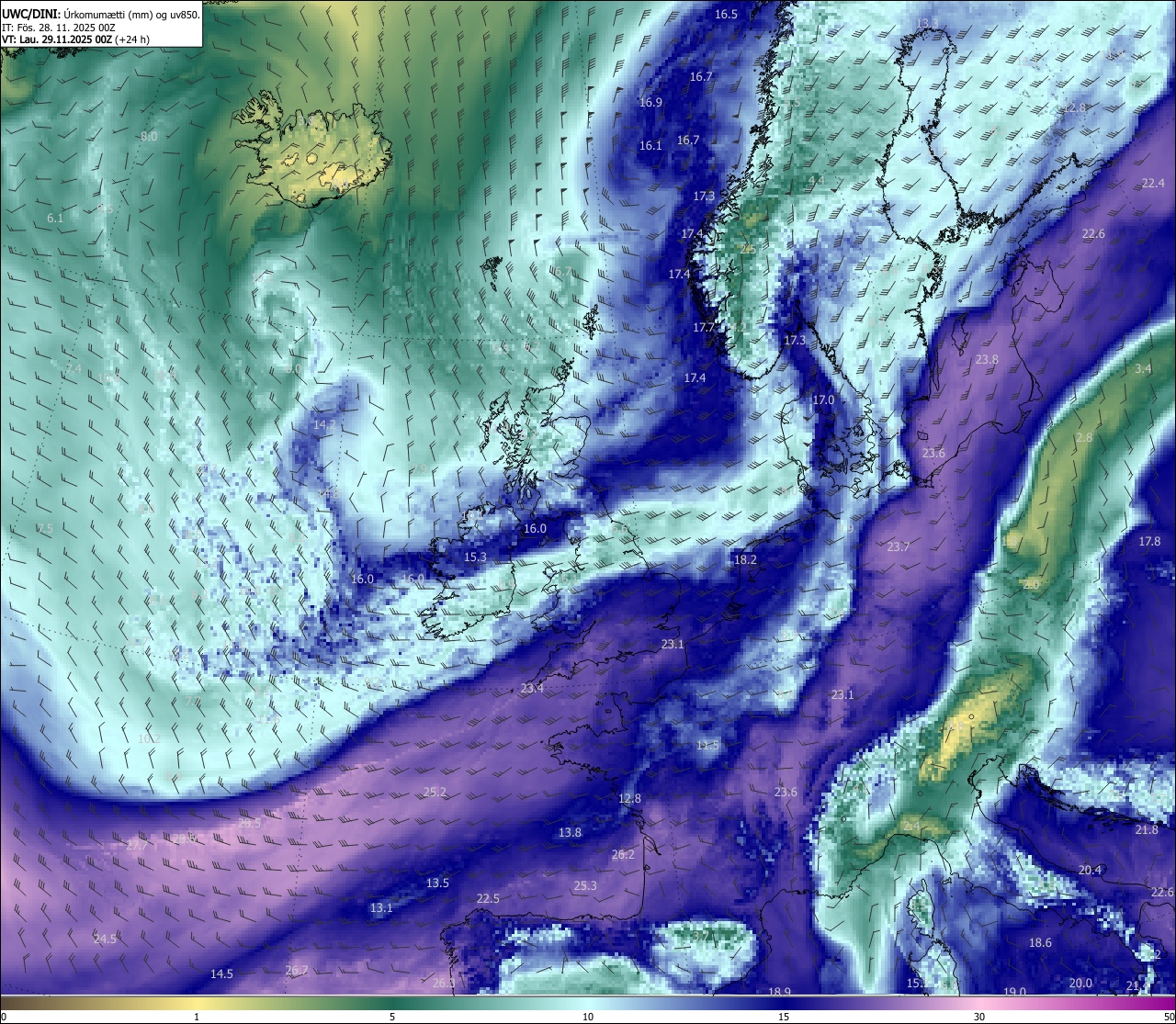Image resolution: width=1176 pixels, height=1024 pixels.
Task: Click the 23.7 value label
Action: click(898, 546)
